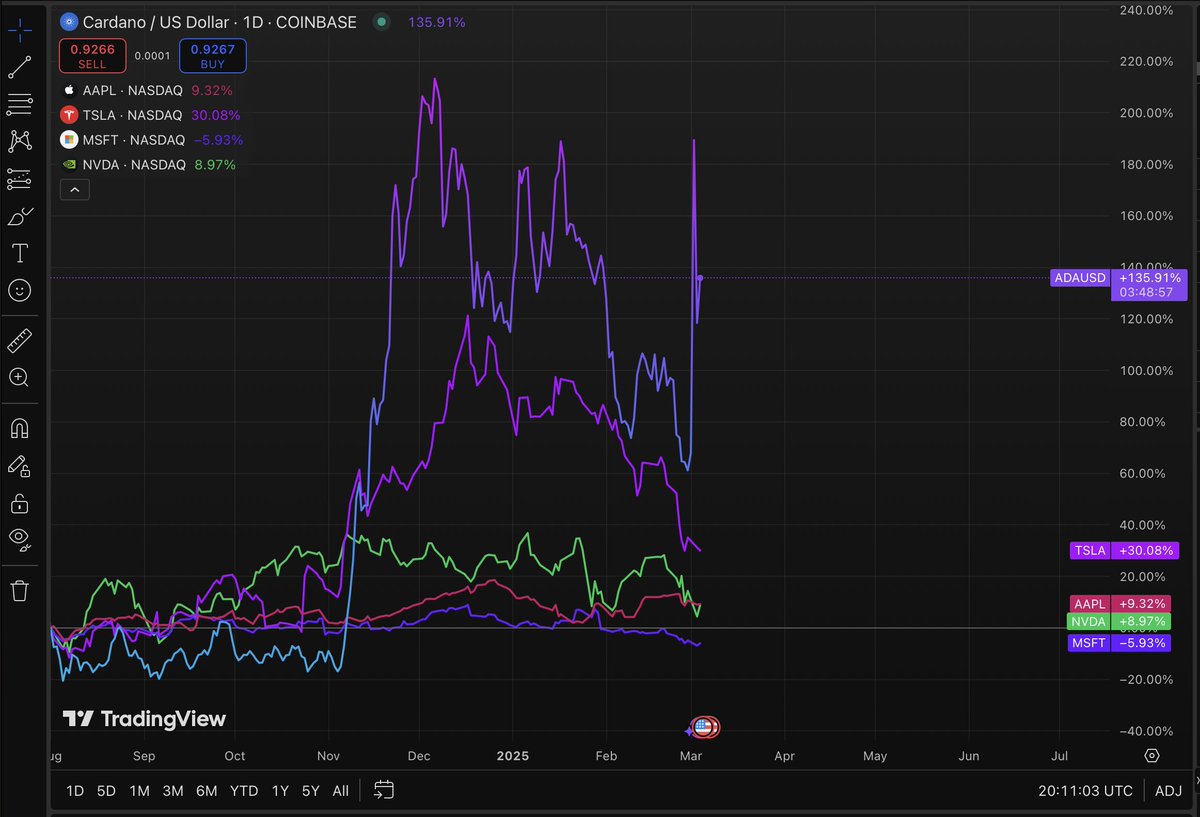1200x817 pixels.
Task: Toggle the magnet snap mode
Action: coord(19,429)
